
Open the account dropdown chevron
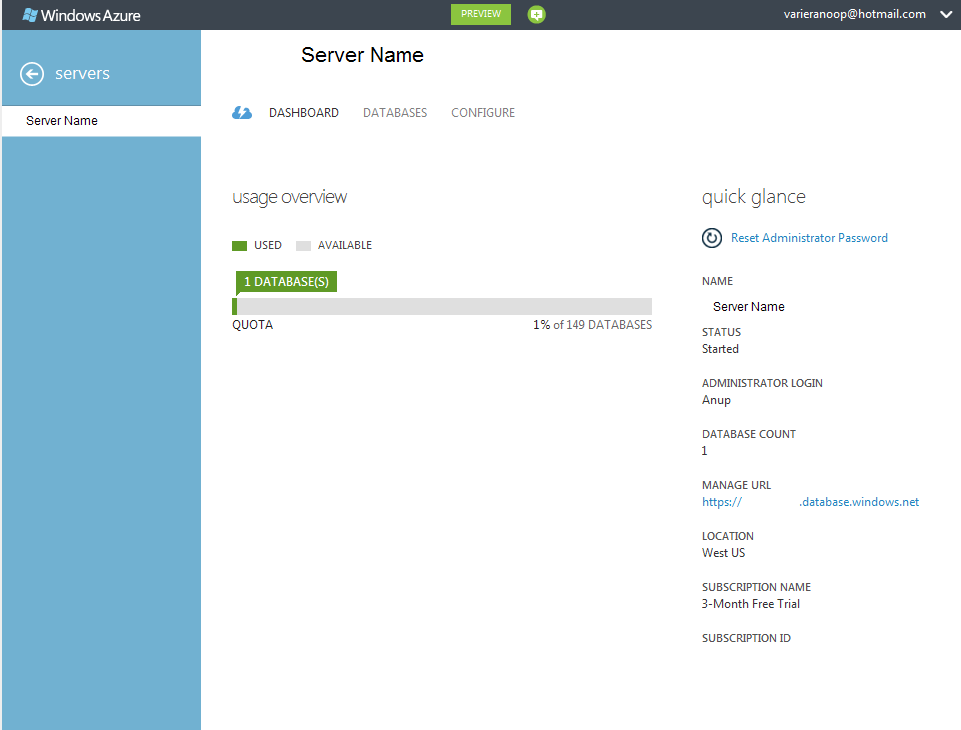click(x=946, y=14)
